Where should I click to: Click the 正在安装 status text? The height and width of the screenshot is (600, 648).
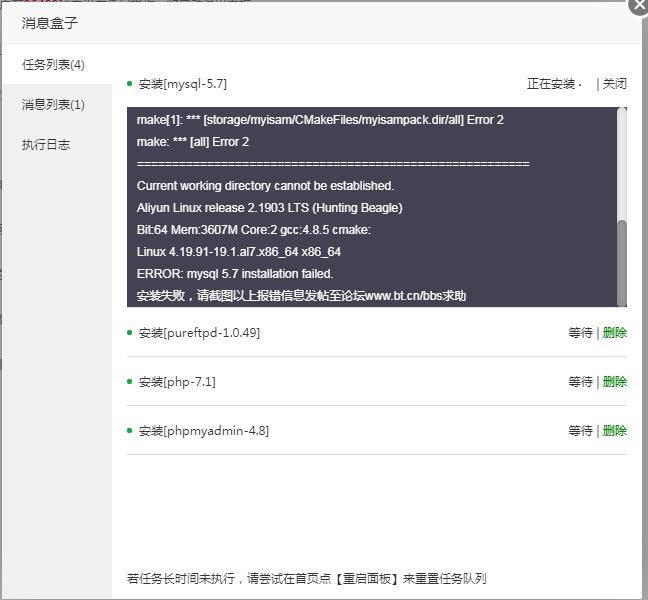click(x=551, y=84)
